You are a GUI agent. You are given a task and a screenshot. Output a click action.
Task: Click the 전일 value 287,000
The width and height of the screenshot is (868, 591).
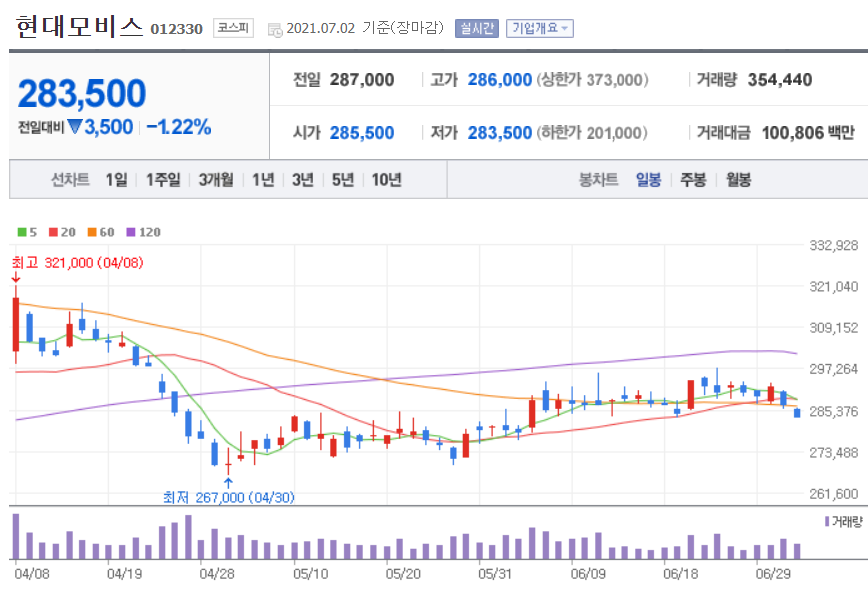[x=362, y=80]
